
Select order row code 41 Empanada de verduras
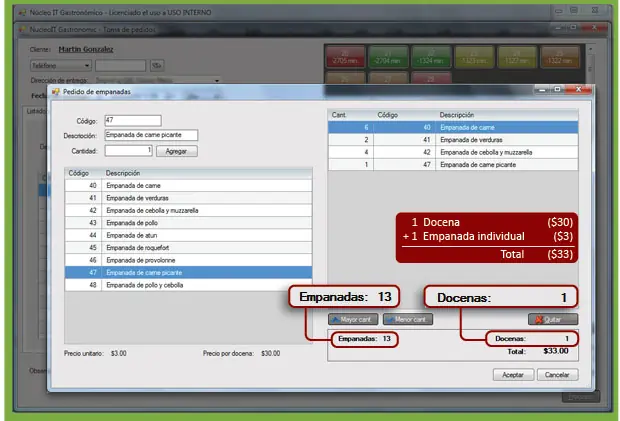[453, 140]
